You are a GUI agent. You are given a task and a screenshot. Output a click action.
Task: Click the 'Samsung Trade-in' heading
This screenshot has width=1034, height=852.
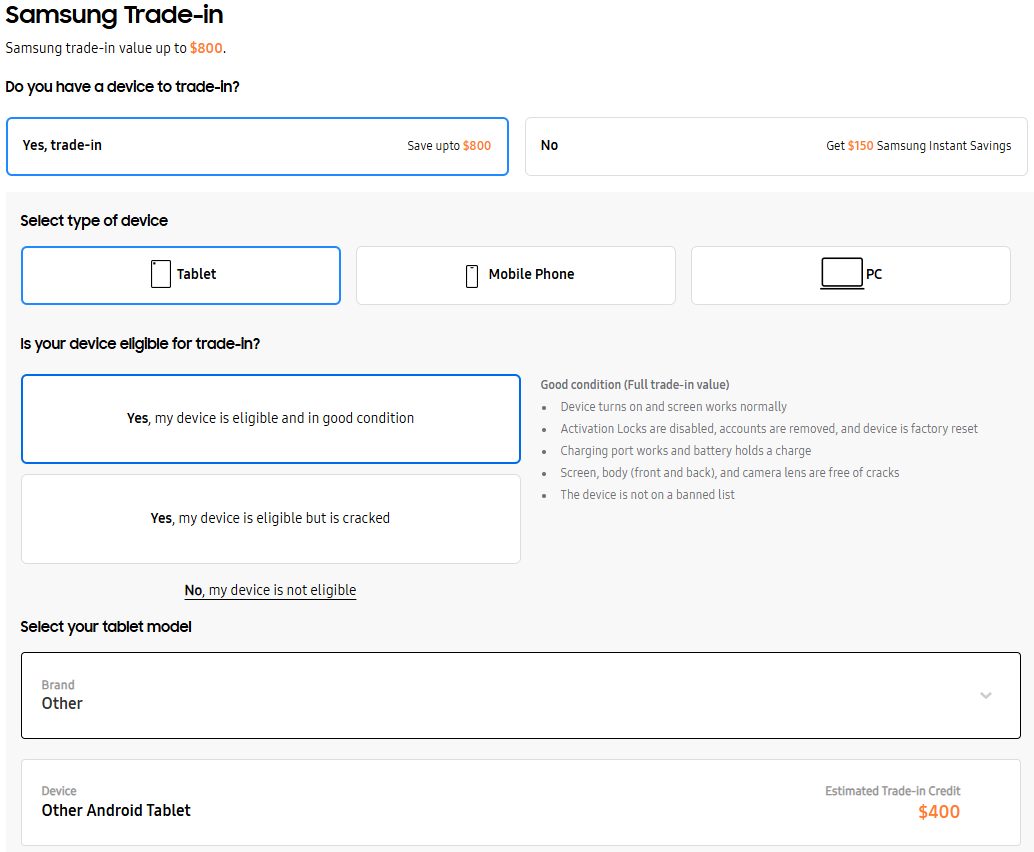(115, 15)
